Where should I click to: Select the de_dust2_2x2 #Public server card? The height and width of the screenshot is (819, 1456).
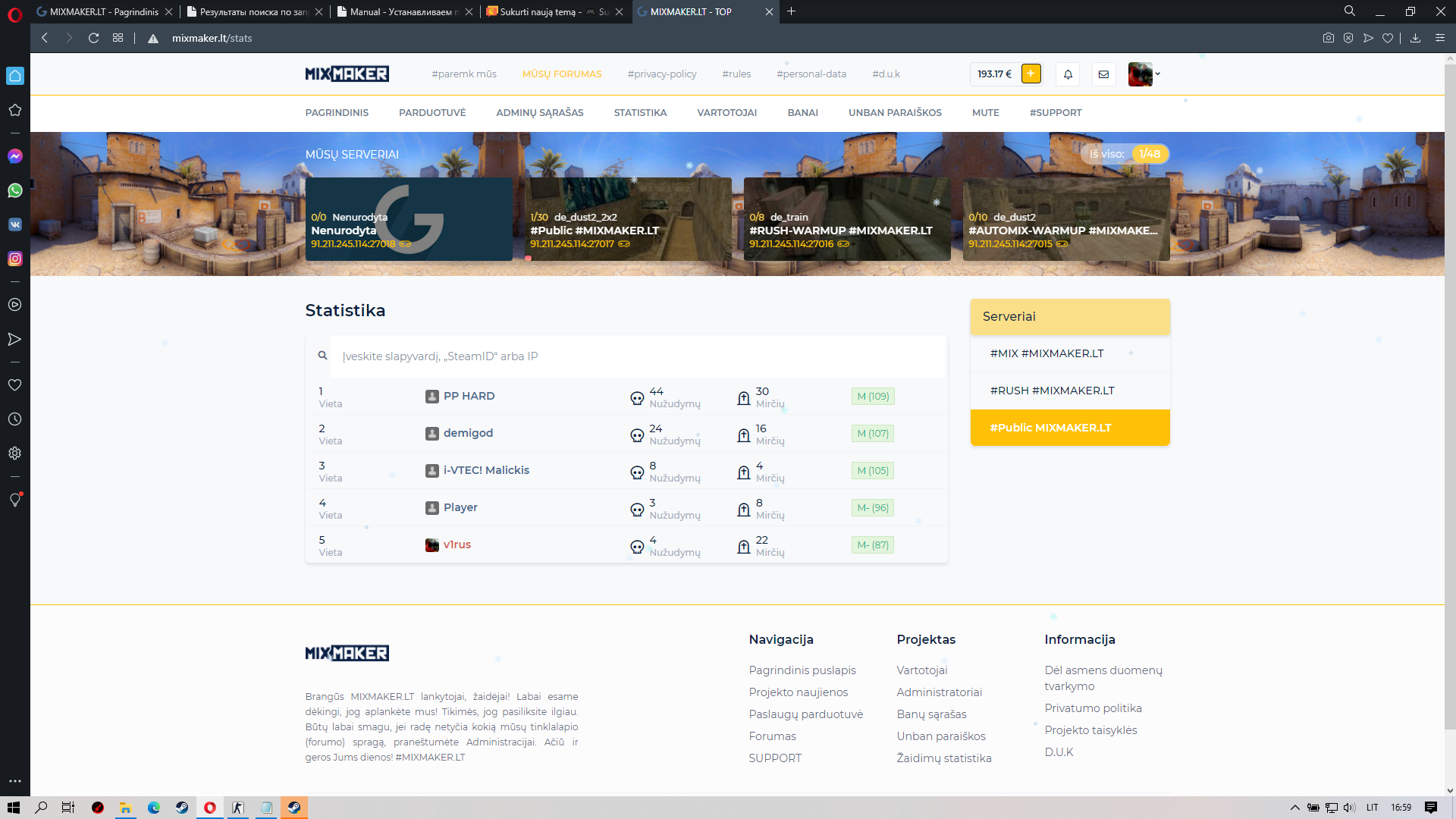pos(628,219)
